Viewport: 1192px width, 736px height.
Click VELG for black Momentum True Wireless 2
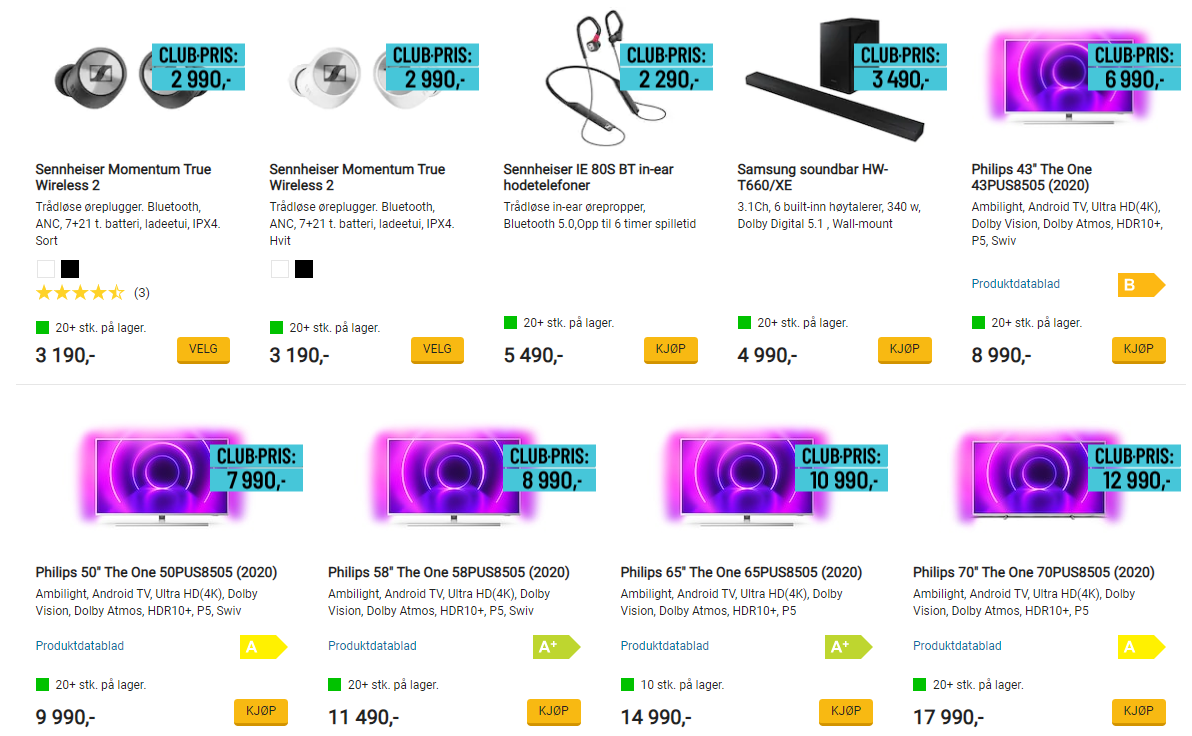(203, 350)
